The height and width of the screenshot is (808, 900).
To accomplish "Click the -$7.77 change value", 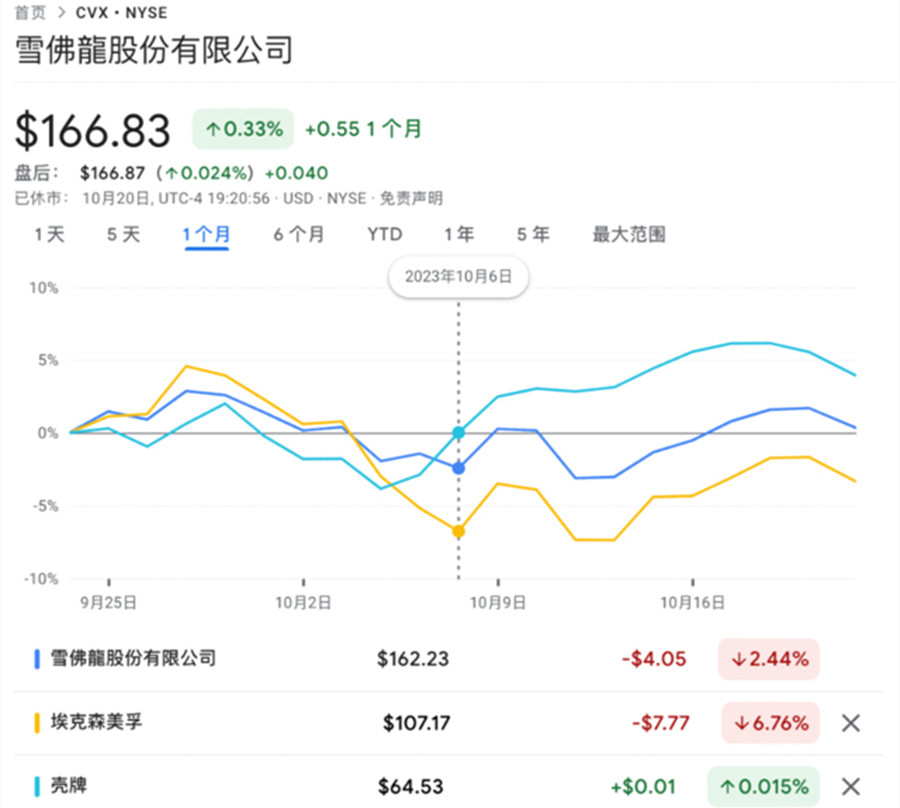I will click(661, 722).
